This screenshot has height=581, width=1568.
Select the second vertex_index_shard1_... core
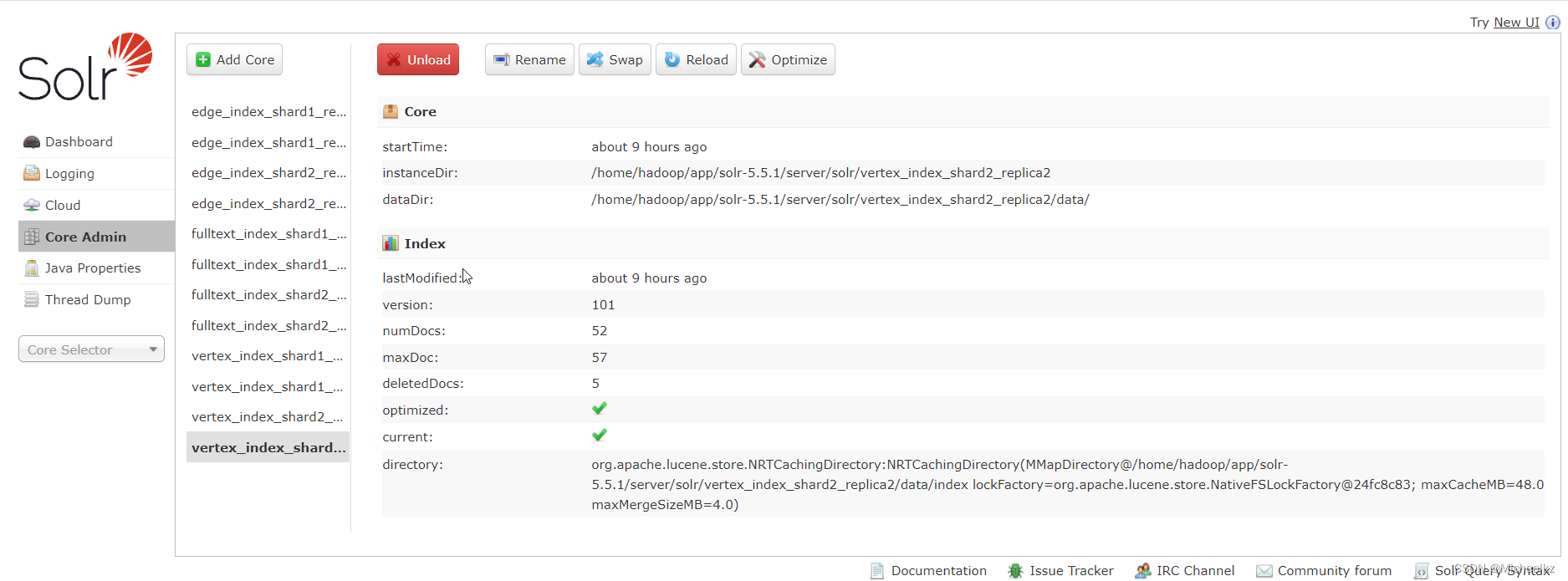268,387
